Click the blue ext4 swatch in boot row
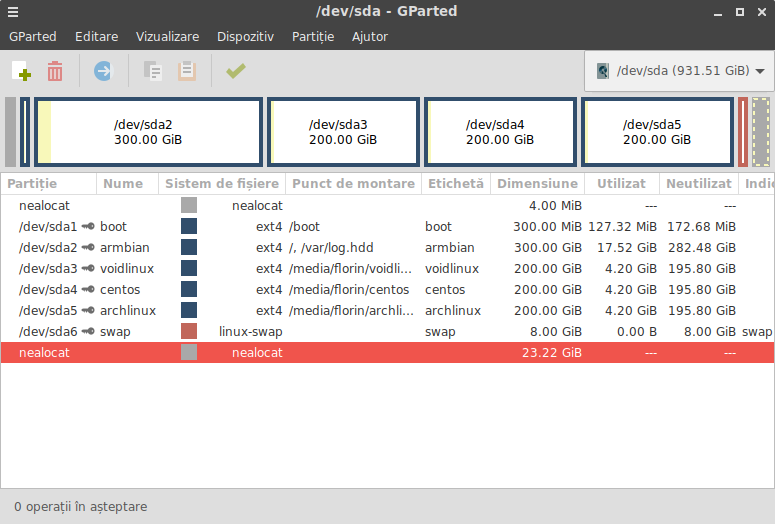775x524 pixels. pos(189,226)
